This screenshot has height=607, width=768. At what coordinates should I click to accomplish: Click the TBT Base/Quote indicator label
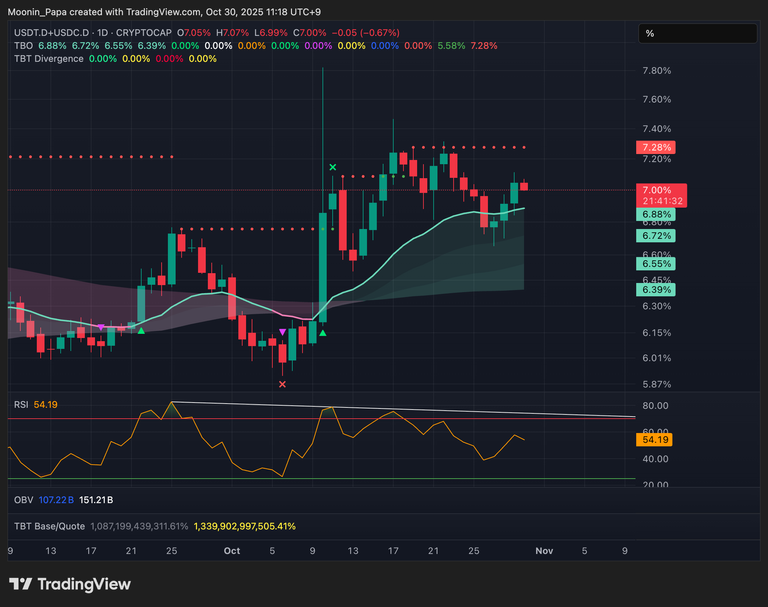coord(49,525)
